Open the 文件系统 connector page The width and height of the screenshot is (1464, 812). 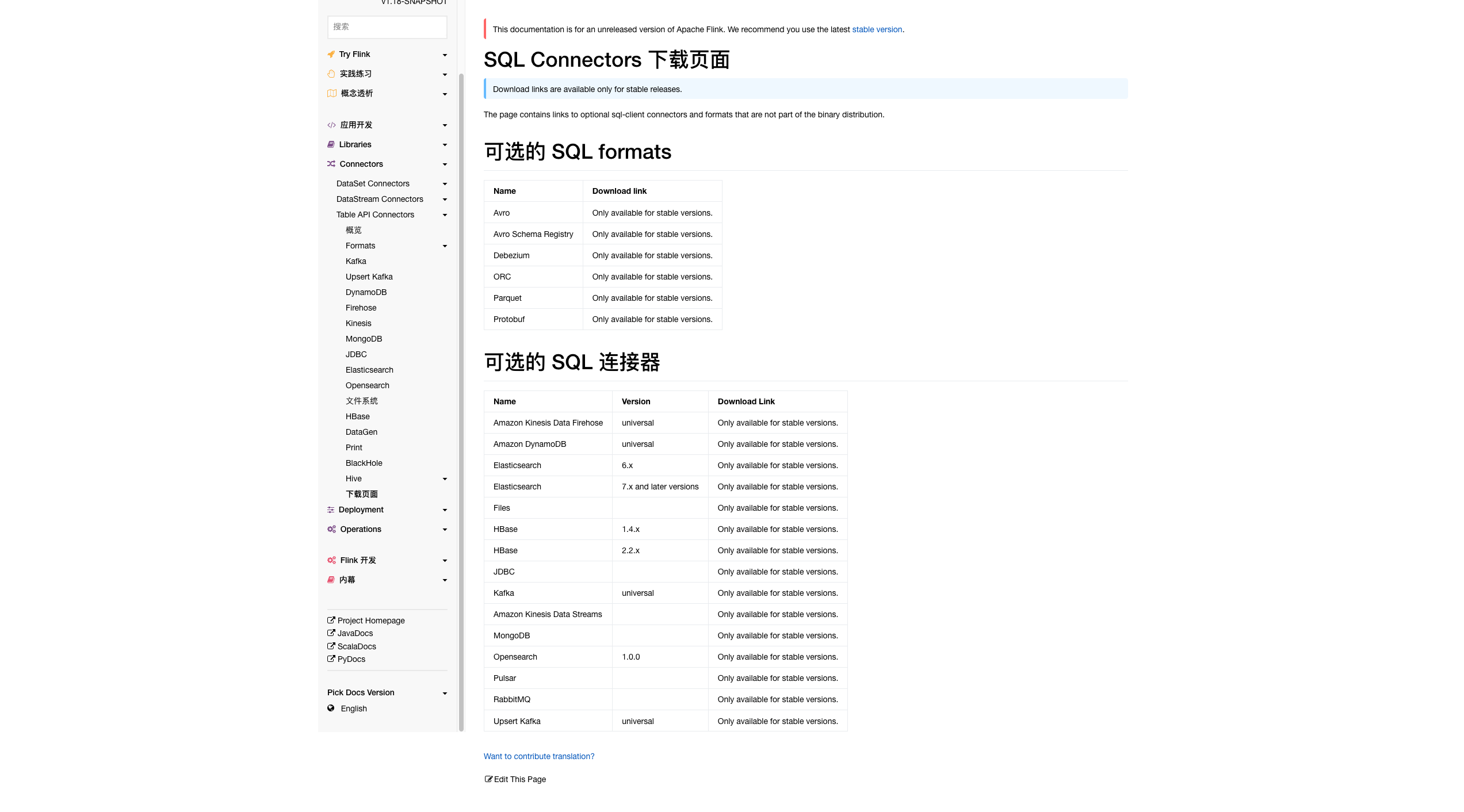click(x=362, y=401)
